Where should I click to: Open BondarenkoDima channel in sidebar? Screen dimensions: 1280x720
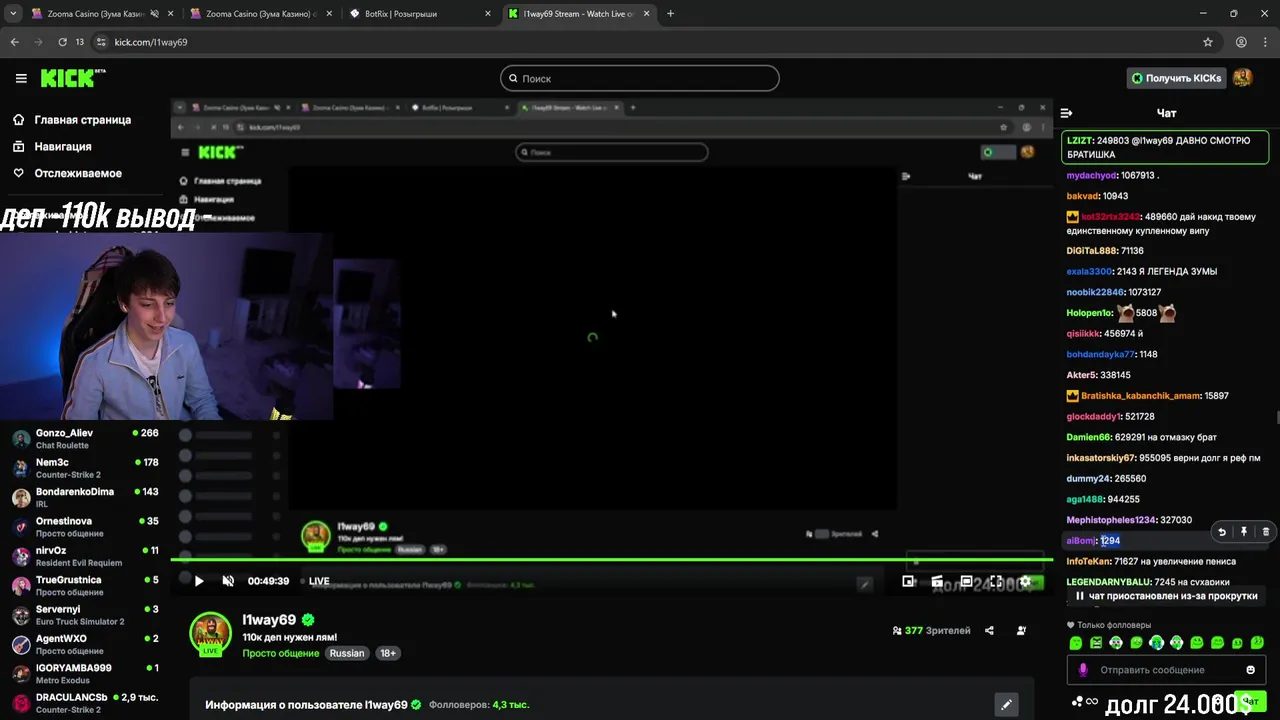(x=85, y=497)
